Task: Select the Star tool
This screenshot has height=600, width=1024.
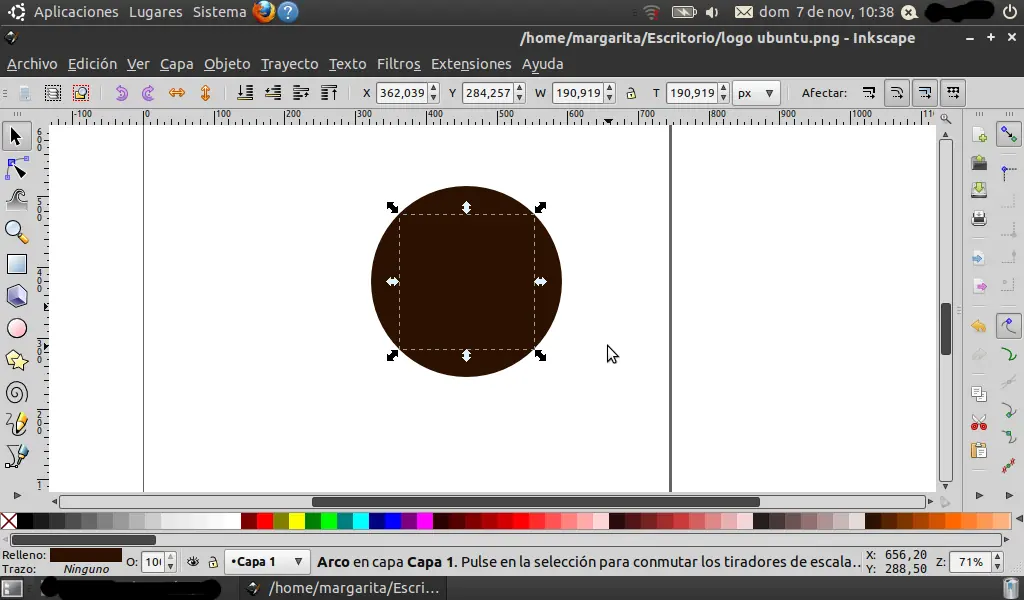Action: coord(16,360)
